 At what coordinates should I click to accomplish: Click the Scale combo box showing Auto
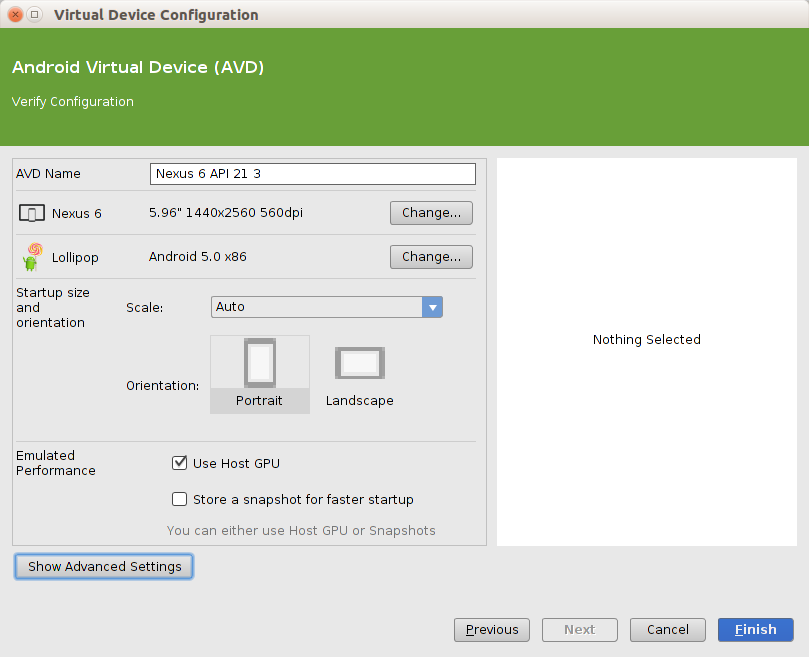tap(316, 307)
